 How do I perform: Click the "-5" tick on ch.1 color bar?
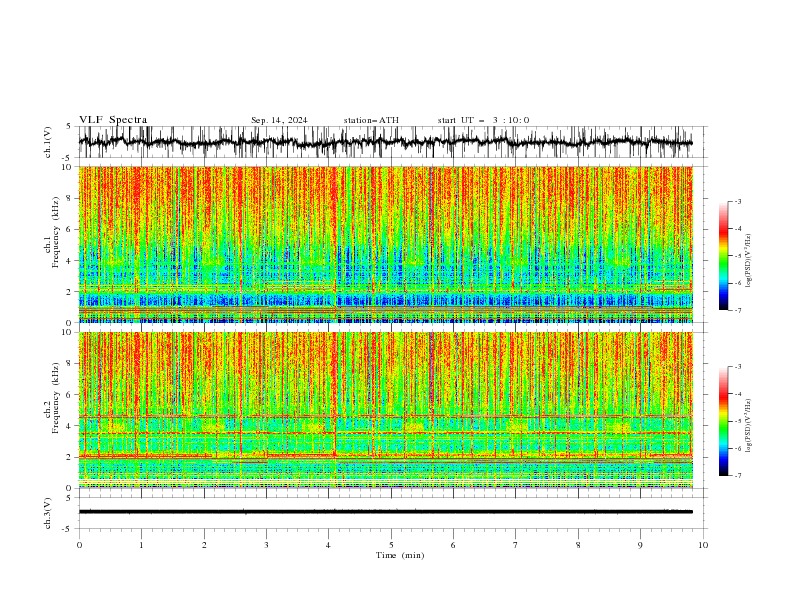[x=737, y=256]
